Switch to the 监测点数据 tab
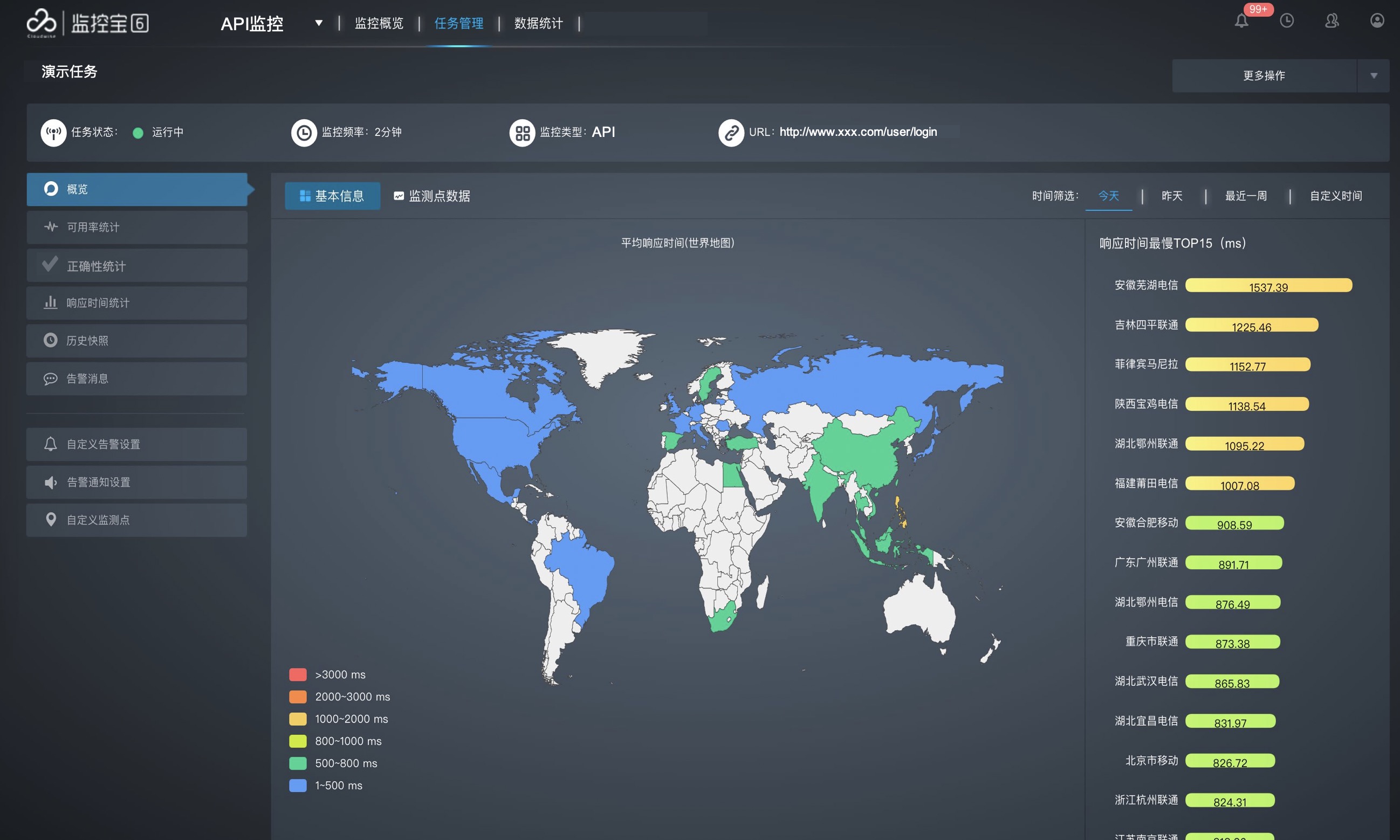The image size is (1400, 840). (x=433, y=196)
